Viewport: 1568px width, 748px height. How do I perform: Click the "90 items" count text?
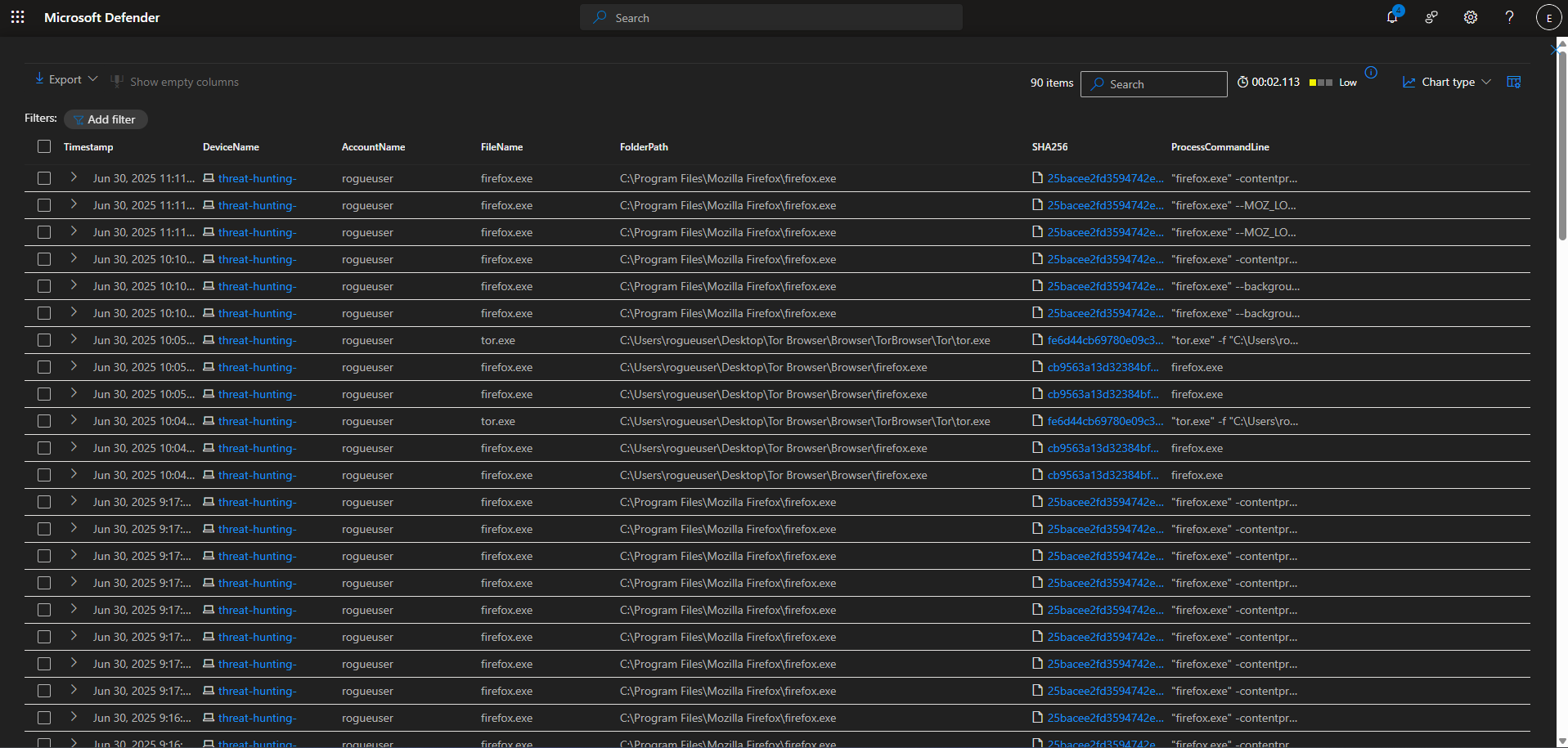tap(1051, 83)
